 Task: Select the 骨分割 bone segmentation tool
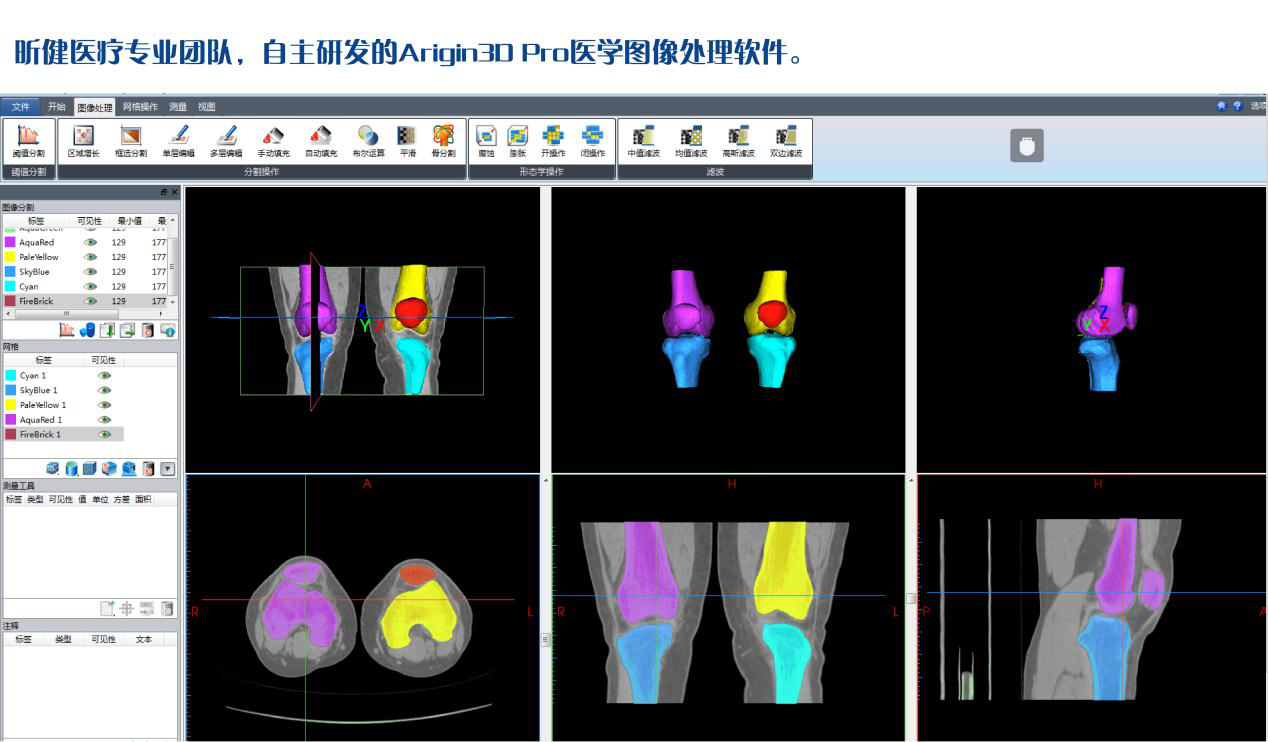click(x=443, y=141)
